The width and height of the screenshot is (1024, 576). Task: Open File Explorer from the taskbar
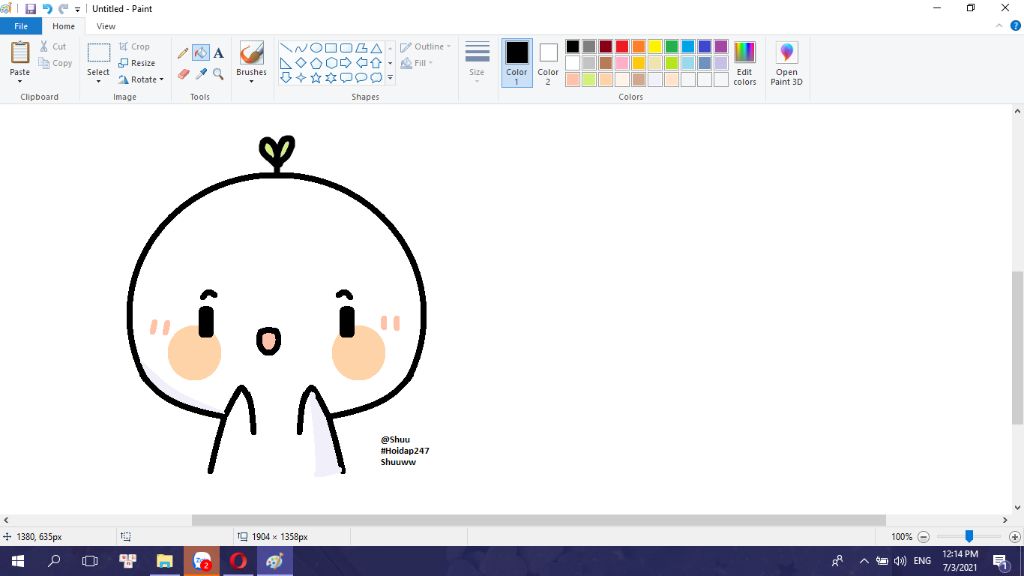165,561
